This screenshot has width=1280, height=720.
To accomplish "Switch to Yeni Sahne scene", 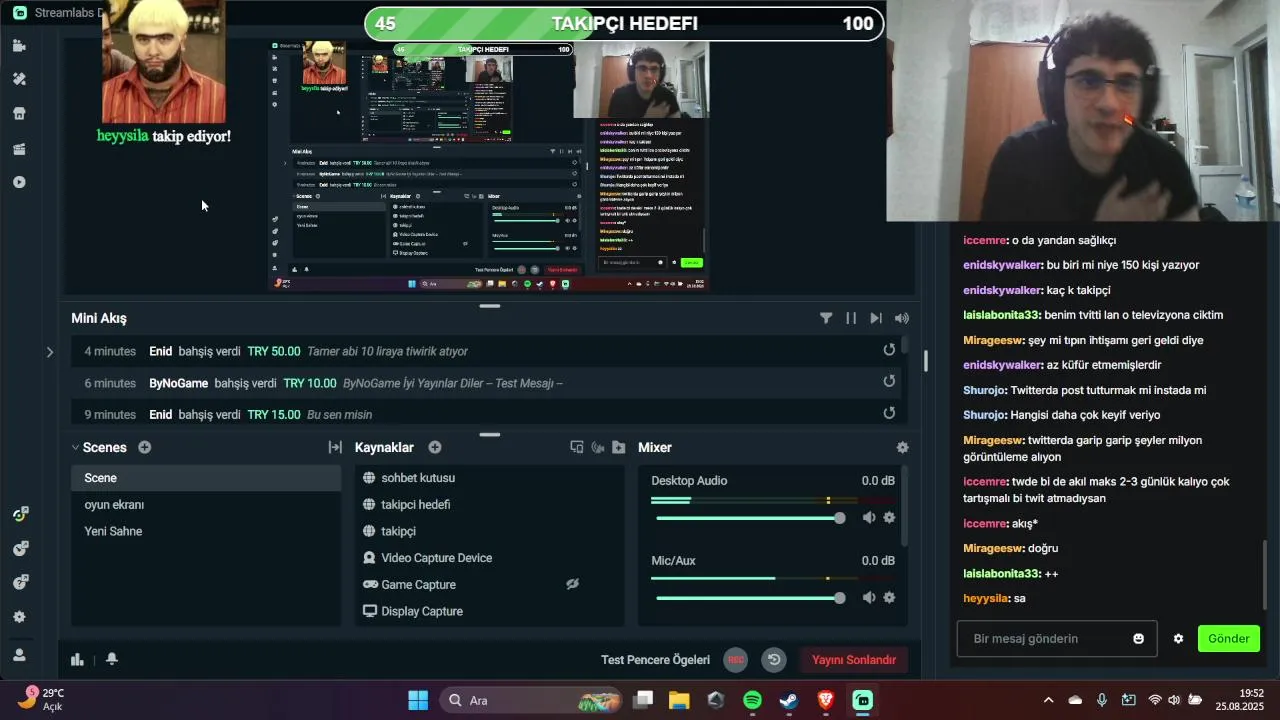I will point(206,531).
